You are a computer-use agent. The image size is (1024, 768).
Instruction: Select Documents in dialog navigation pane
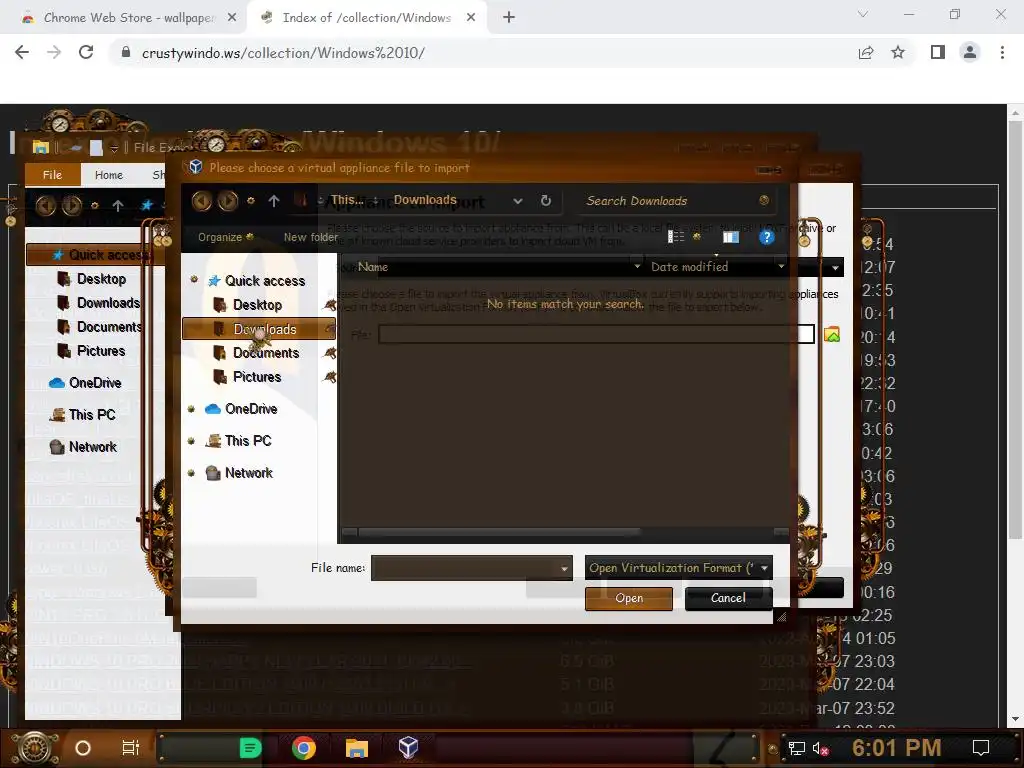266,353
